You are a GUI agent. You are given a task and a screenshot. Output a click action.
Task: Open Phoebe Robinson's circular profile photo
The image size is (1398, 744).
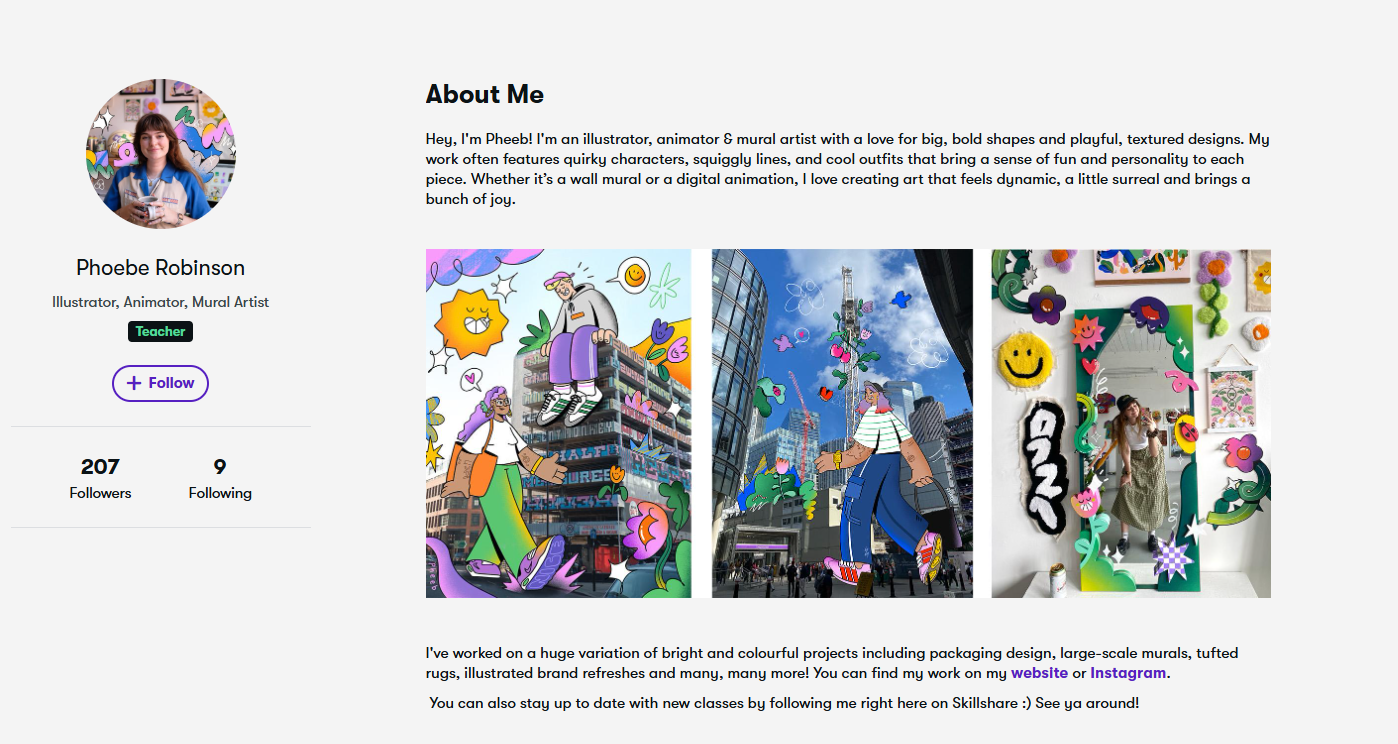click(x=161, y=154)
